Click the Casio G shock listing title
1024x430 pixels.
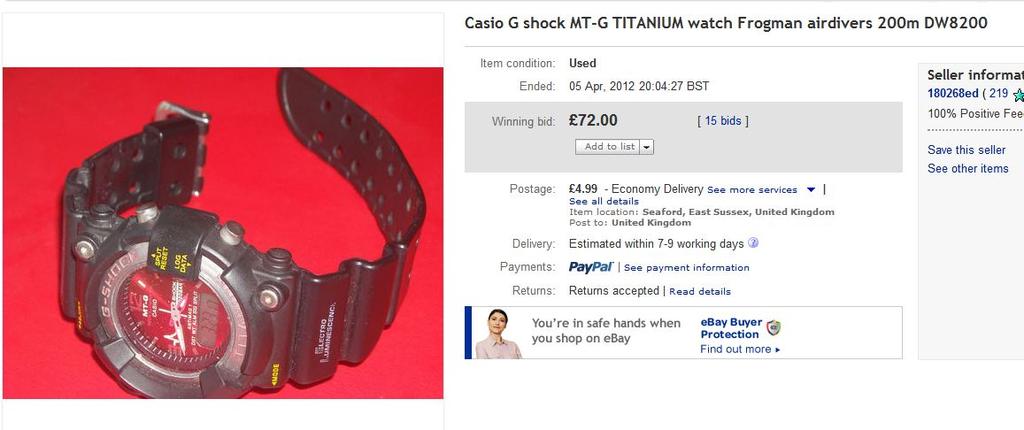point(726,23)
